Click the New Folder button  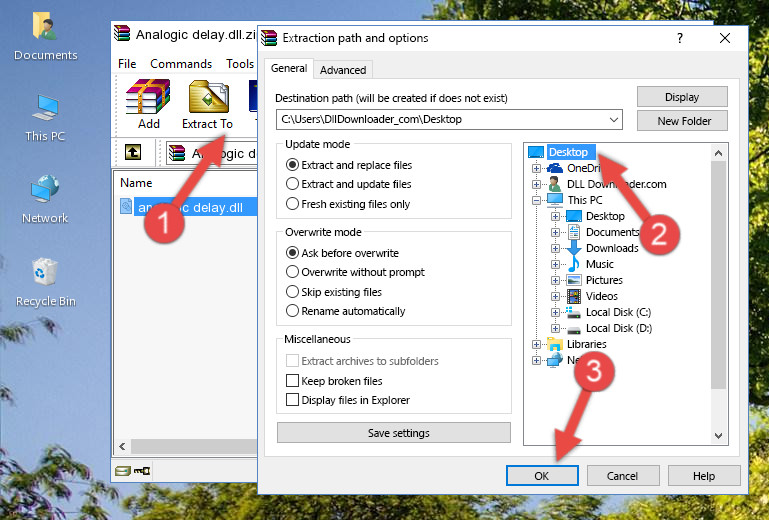tap(682, 121)
